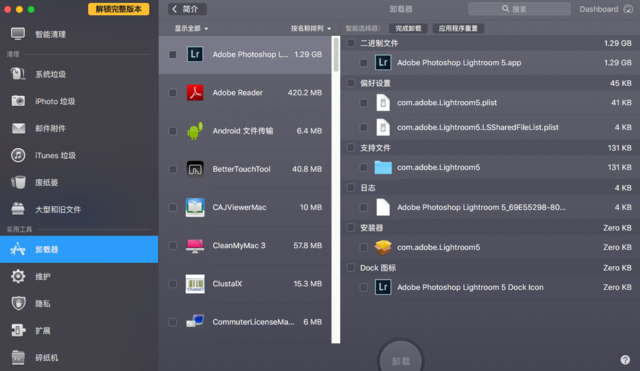
Task: Tick checkbox for Adobe Photoshop Lightroom app
Action: [x=173, y=54]
